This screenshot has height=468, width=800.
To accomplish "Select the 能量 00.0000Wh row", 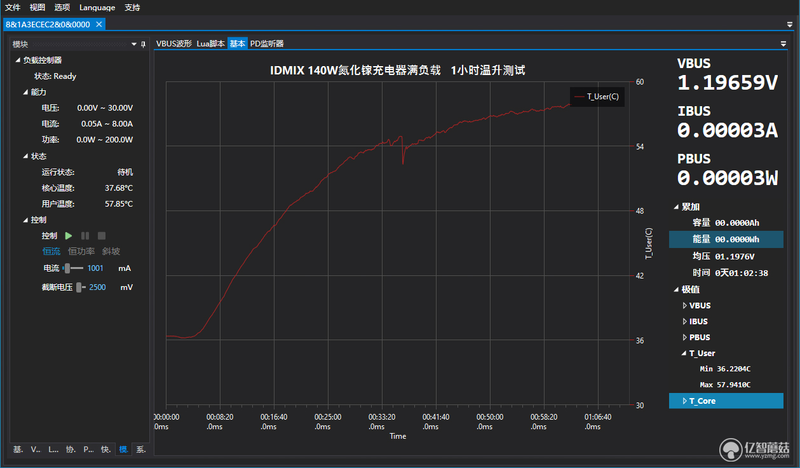I will click(x=726, y=239).
